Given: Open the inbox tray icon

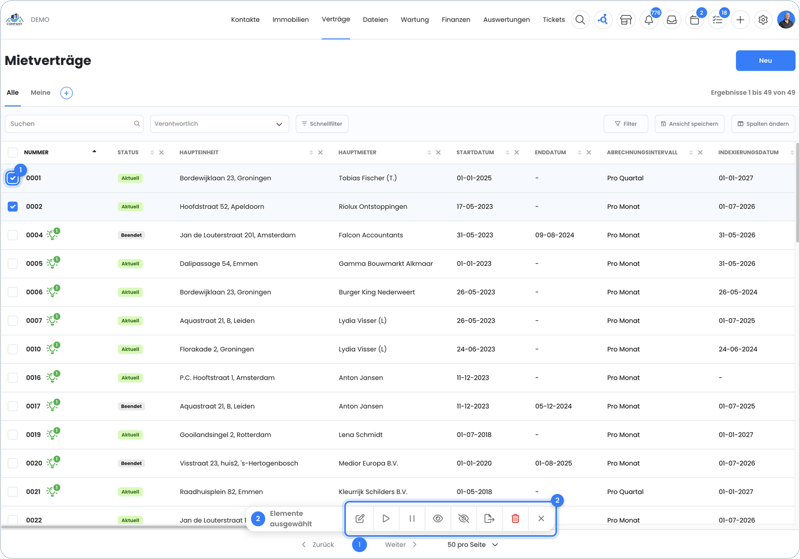Looking at the screenshot, I should point(672,20).
